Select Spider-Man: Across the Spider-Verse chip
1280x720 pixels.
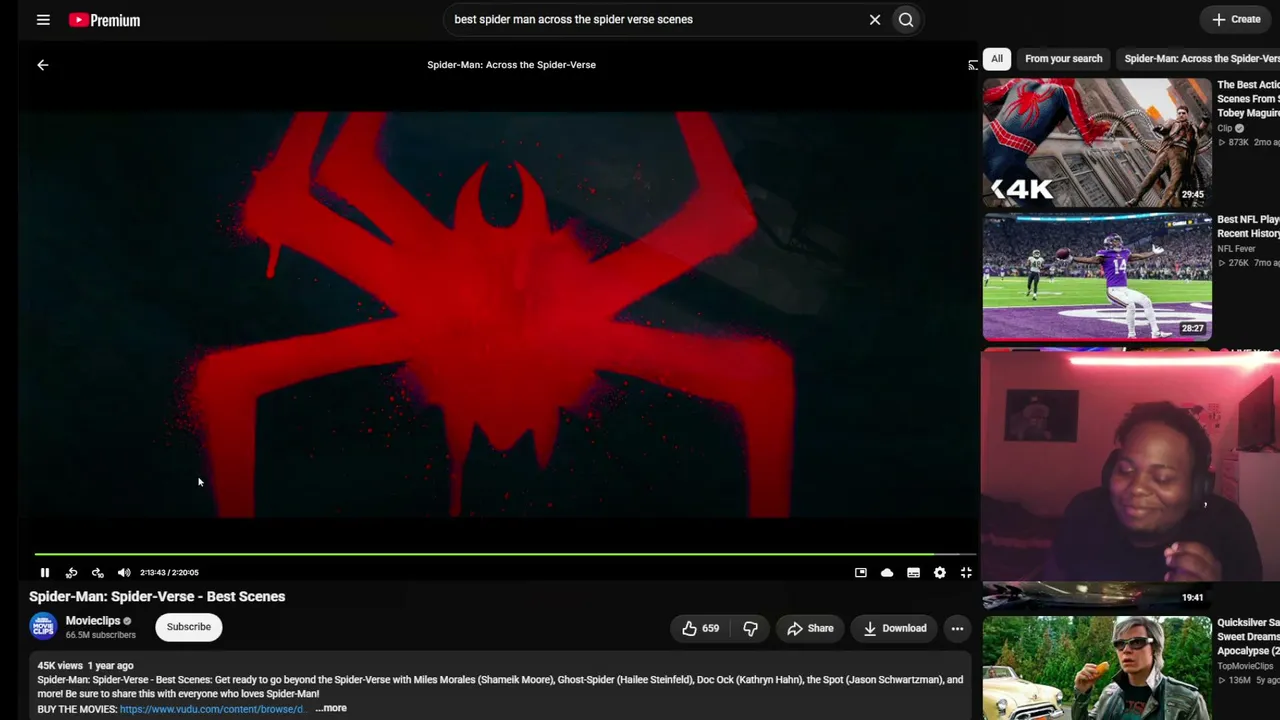[x=1200, y=59]
